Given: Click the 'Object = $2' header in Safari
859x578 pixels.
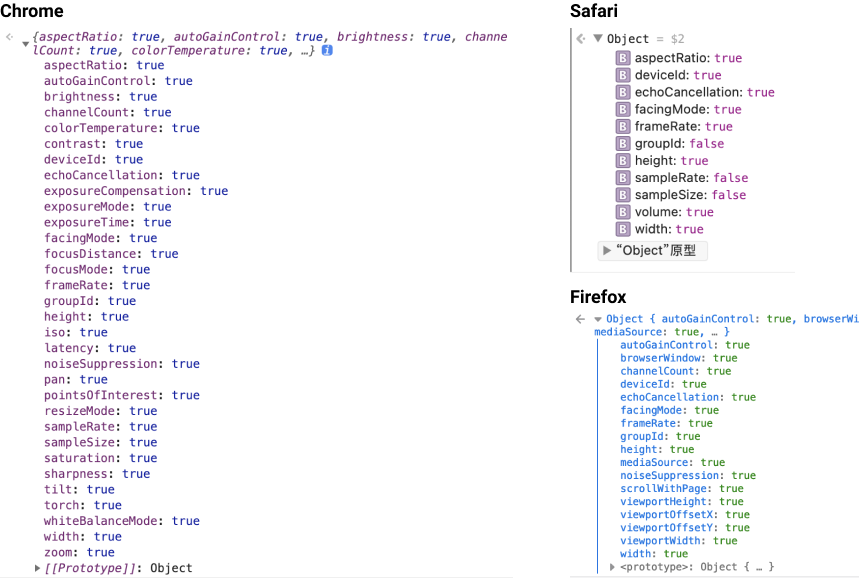Looking at the screenshot, I should click(645, 39).
